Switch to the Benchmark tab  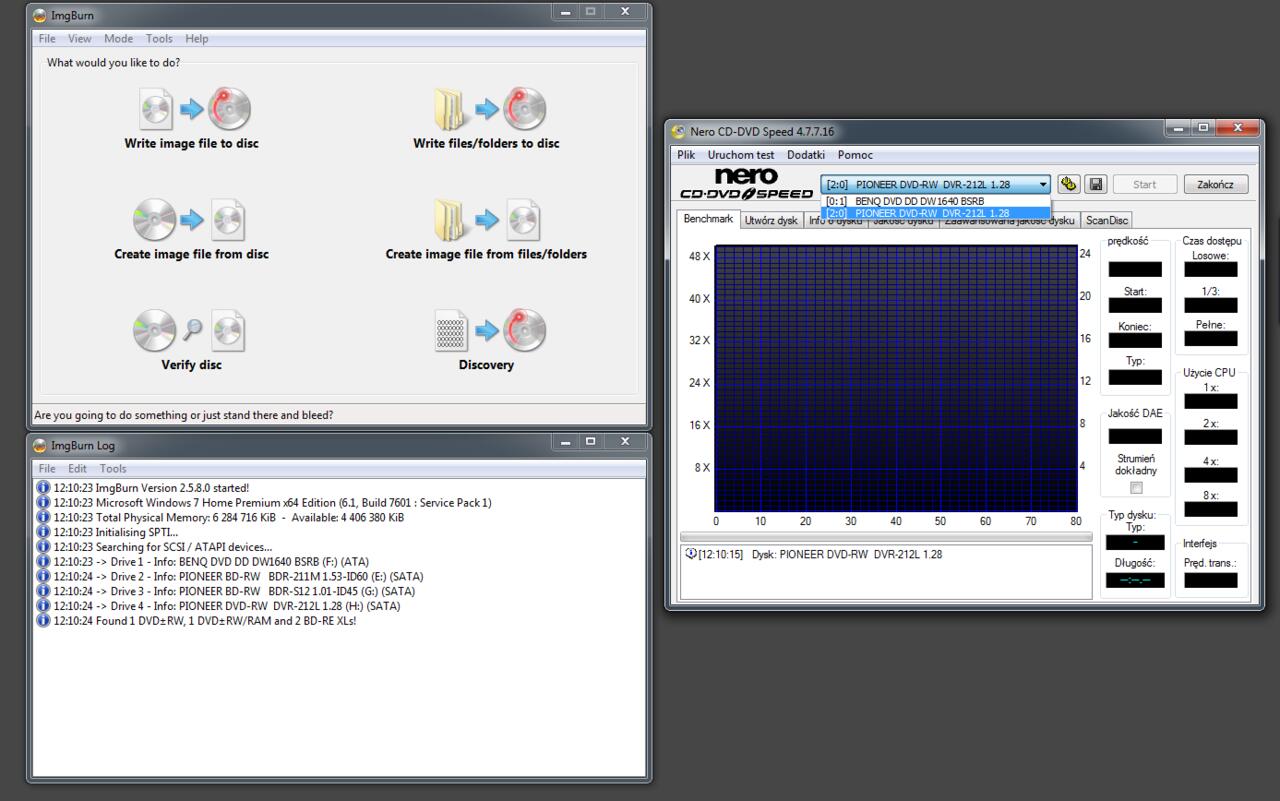[x=708, y=219]
